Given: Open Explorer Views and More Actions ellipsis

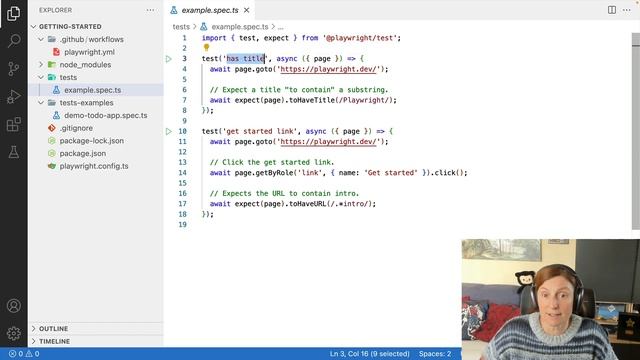Looking at the screenshot, I should pyautogui.click(x=150, y=10).
